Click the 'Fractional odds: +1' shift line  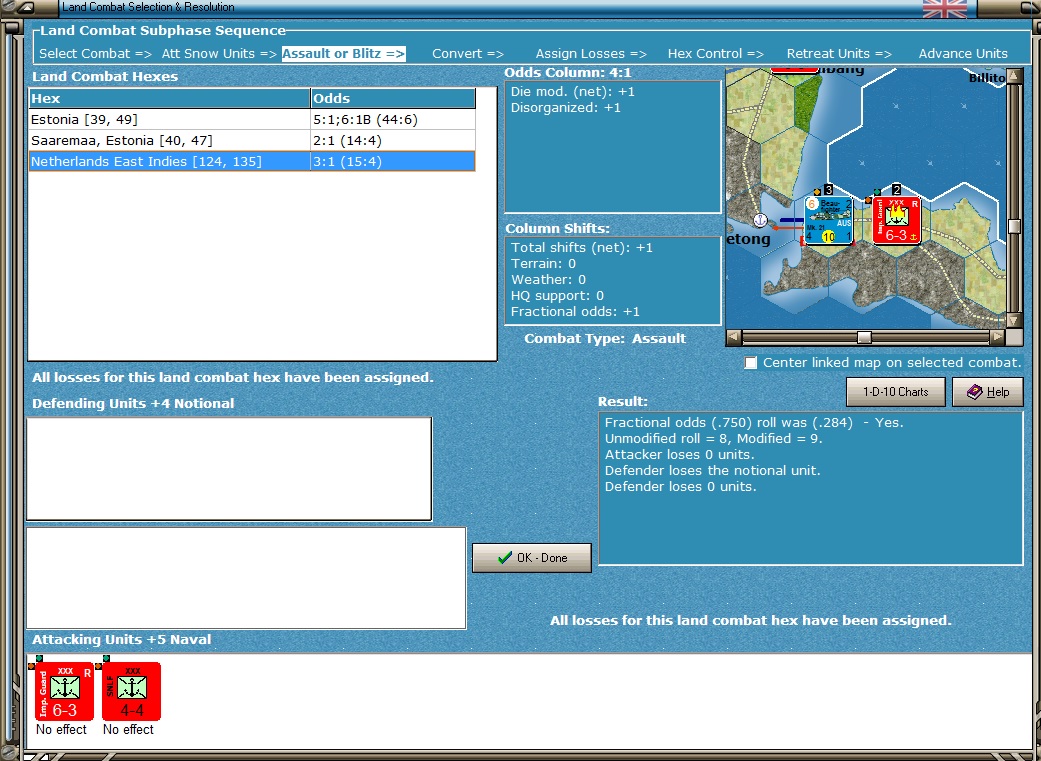click(x=575, y=311)
